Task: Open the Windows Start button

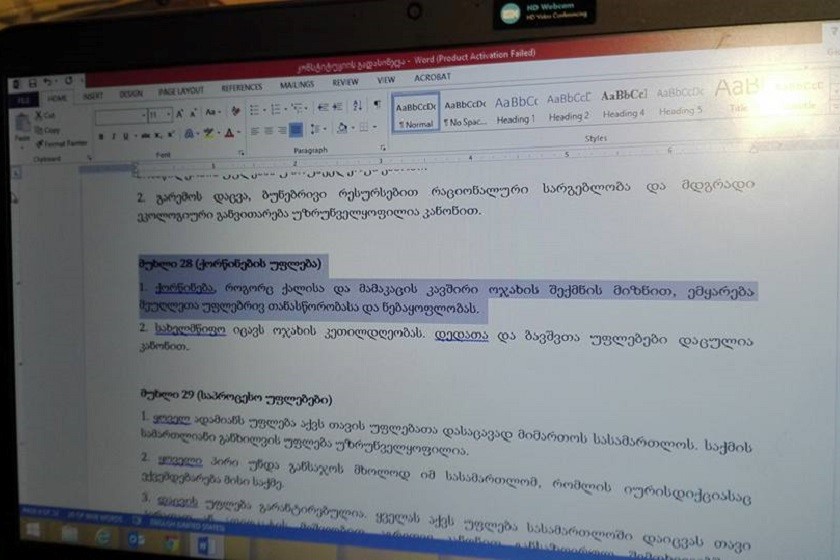Action: 33,531
